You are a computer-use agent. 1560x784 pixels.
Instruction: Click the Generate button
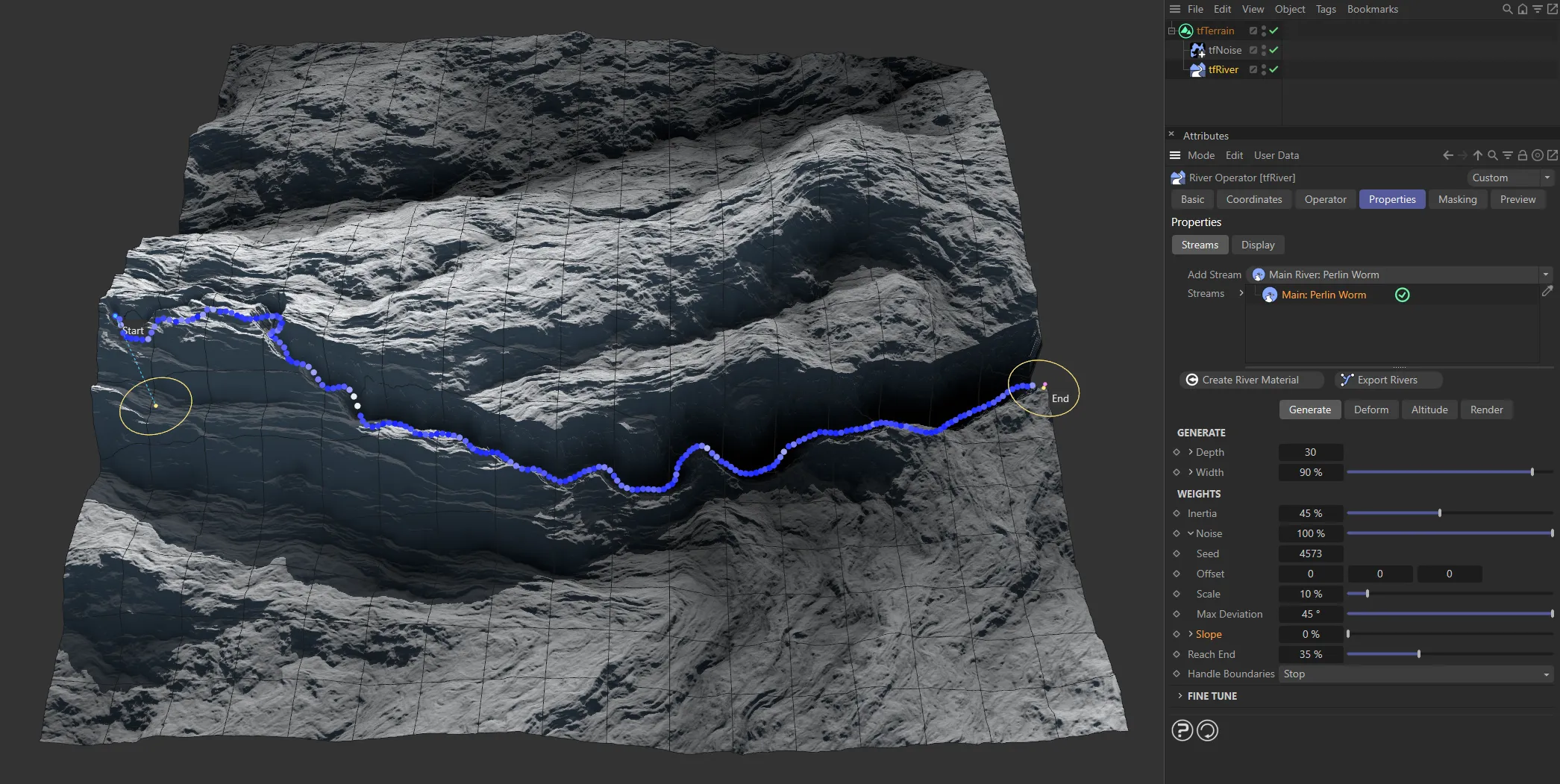point(1309,410)
